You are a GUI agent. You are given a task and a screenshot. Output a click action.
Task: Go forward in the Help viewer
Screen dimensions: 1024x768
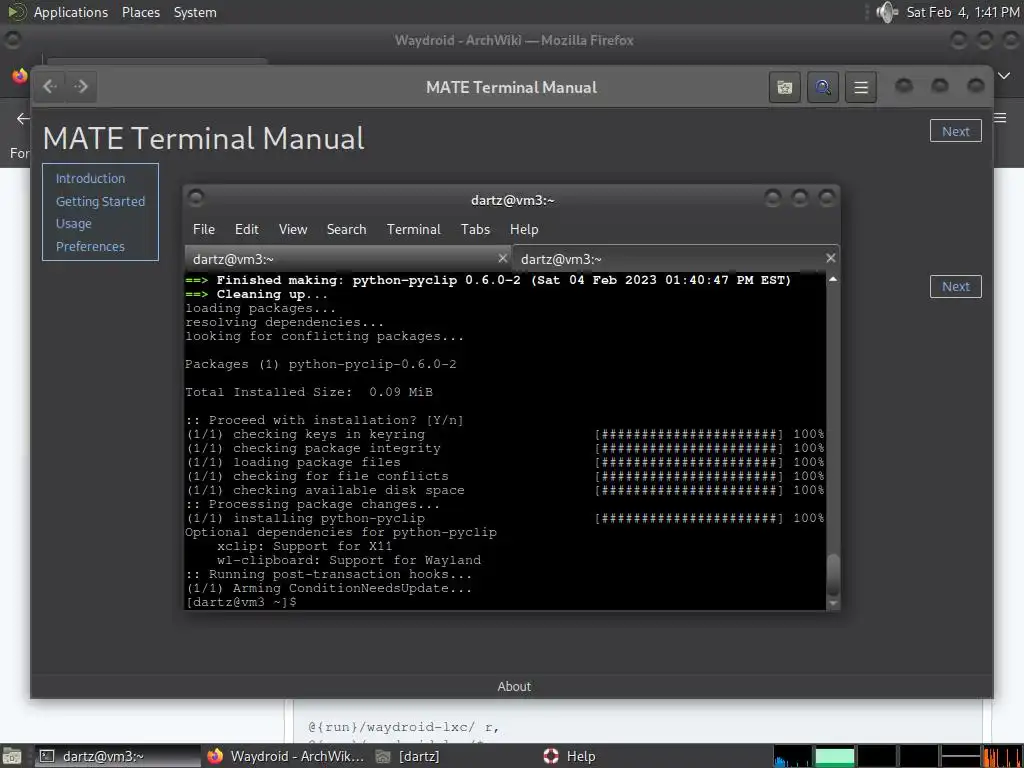[81, 87]
